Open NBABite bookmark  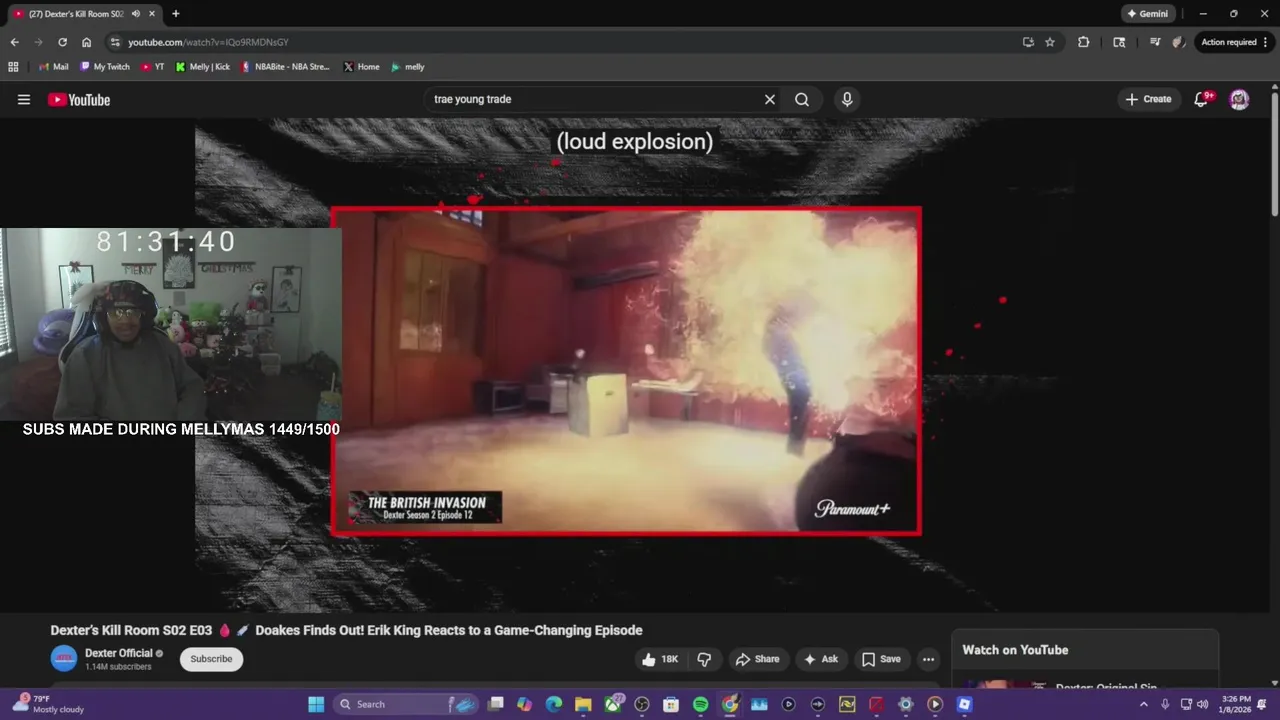(x=285, y=67)
